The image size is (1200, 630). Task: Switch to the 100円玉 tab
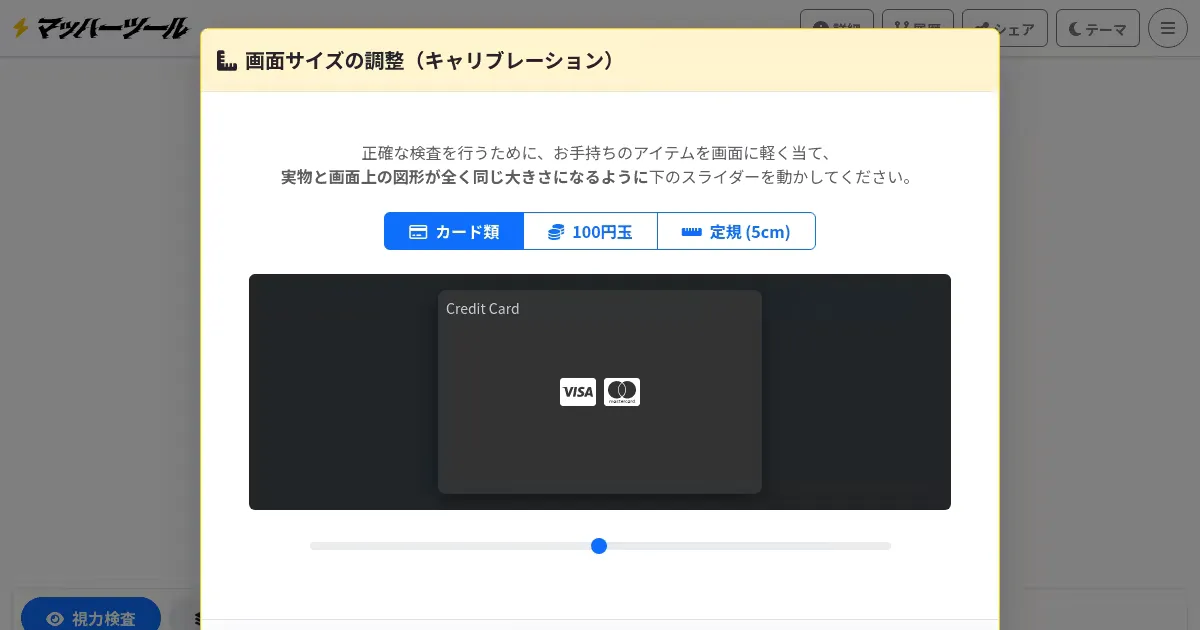coord(590,232)
